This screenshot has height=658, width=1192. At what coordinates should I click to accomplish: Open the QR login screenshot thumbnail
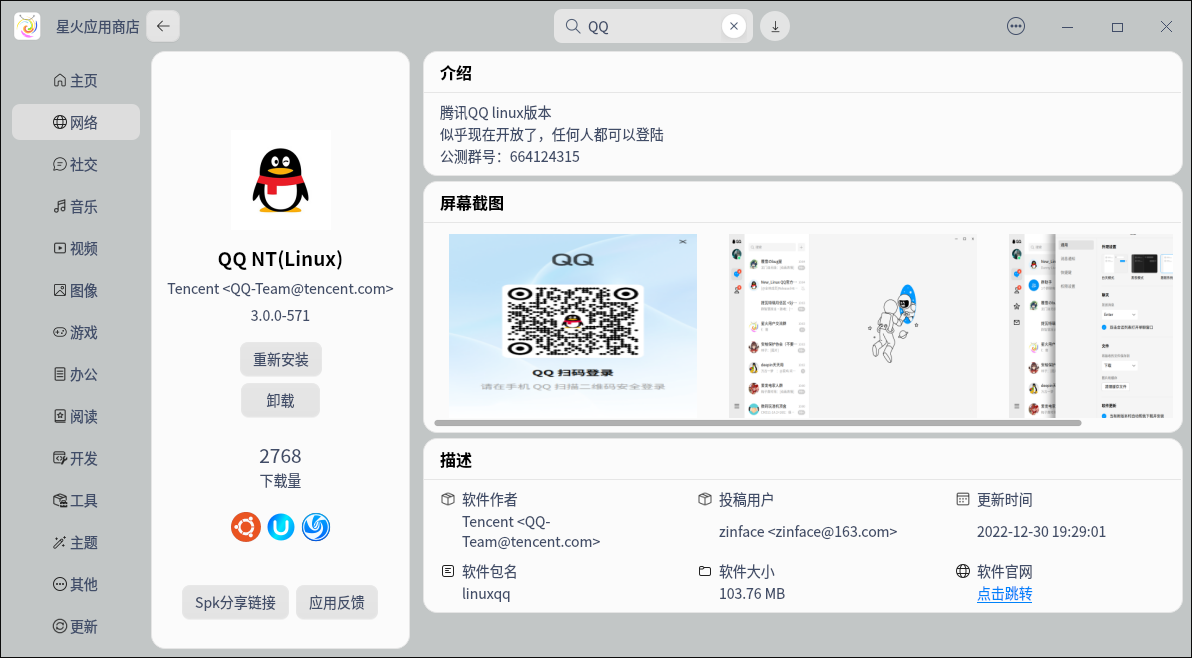(572, 325)
